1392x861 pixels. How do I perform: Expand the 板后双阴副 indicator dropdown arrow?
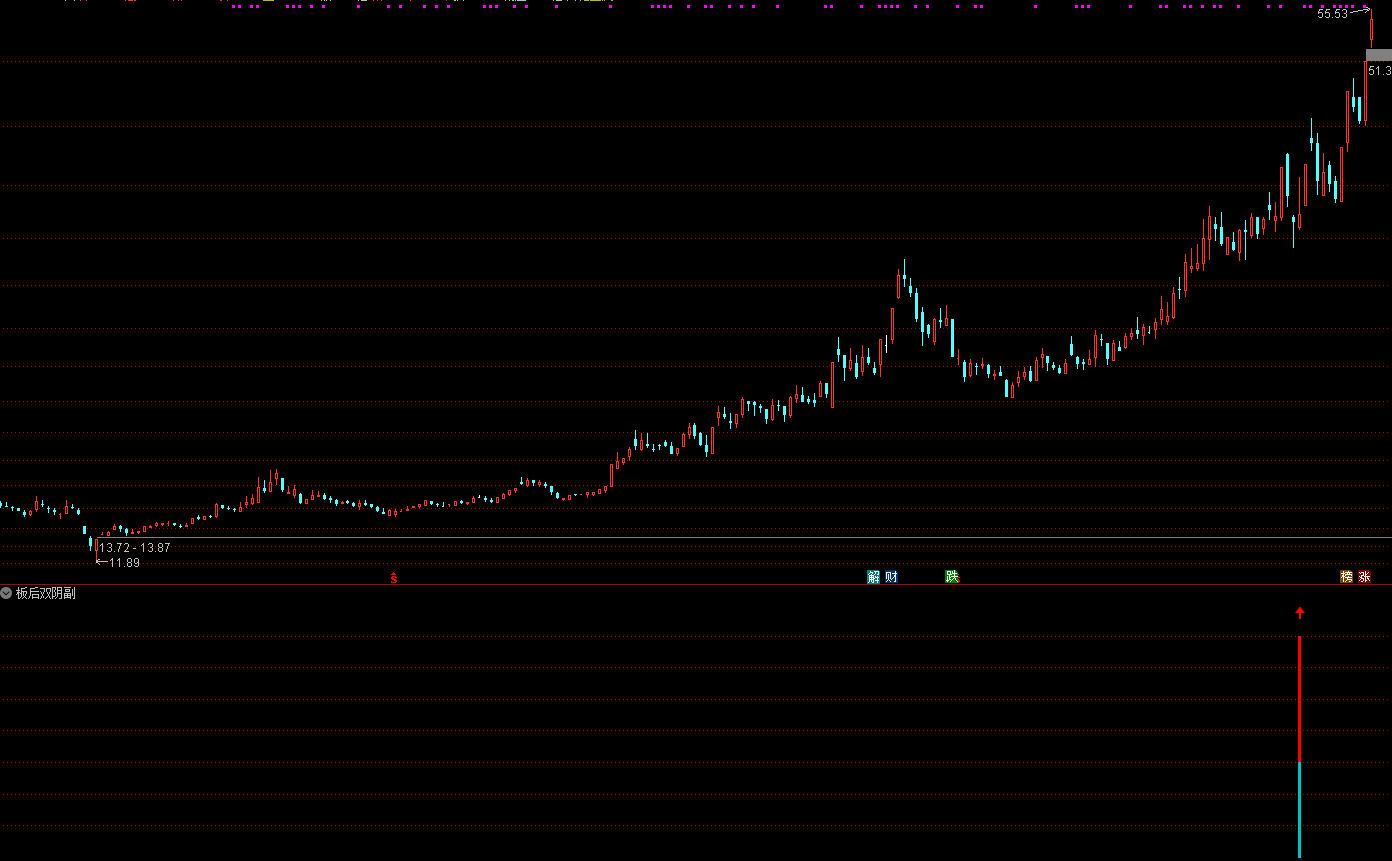click(x=7, y=593)
